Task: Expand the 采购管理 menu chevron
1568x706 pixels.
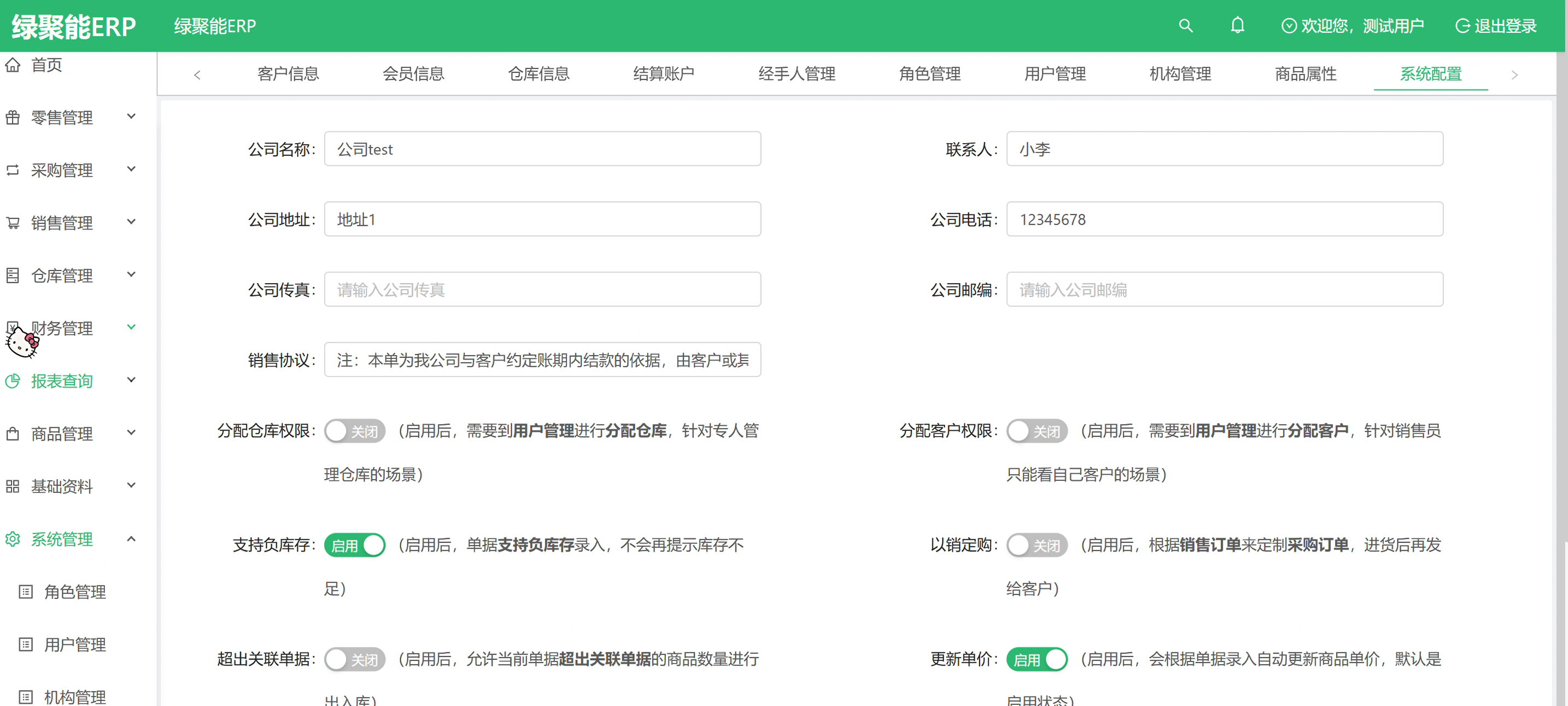Action: point(131,169)
